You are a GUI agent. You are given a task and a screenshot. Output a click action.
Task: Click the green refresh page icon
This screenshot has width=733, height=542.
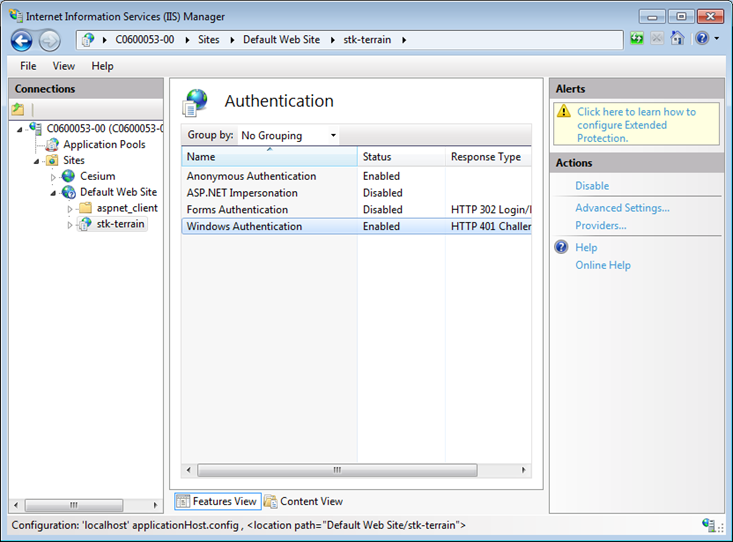637,38
